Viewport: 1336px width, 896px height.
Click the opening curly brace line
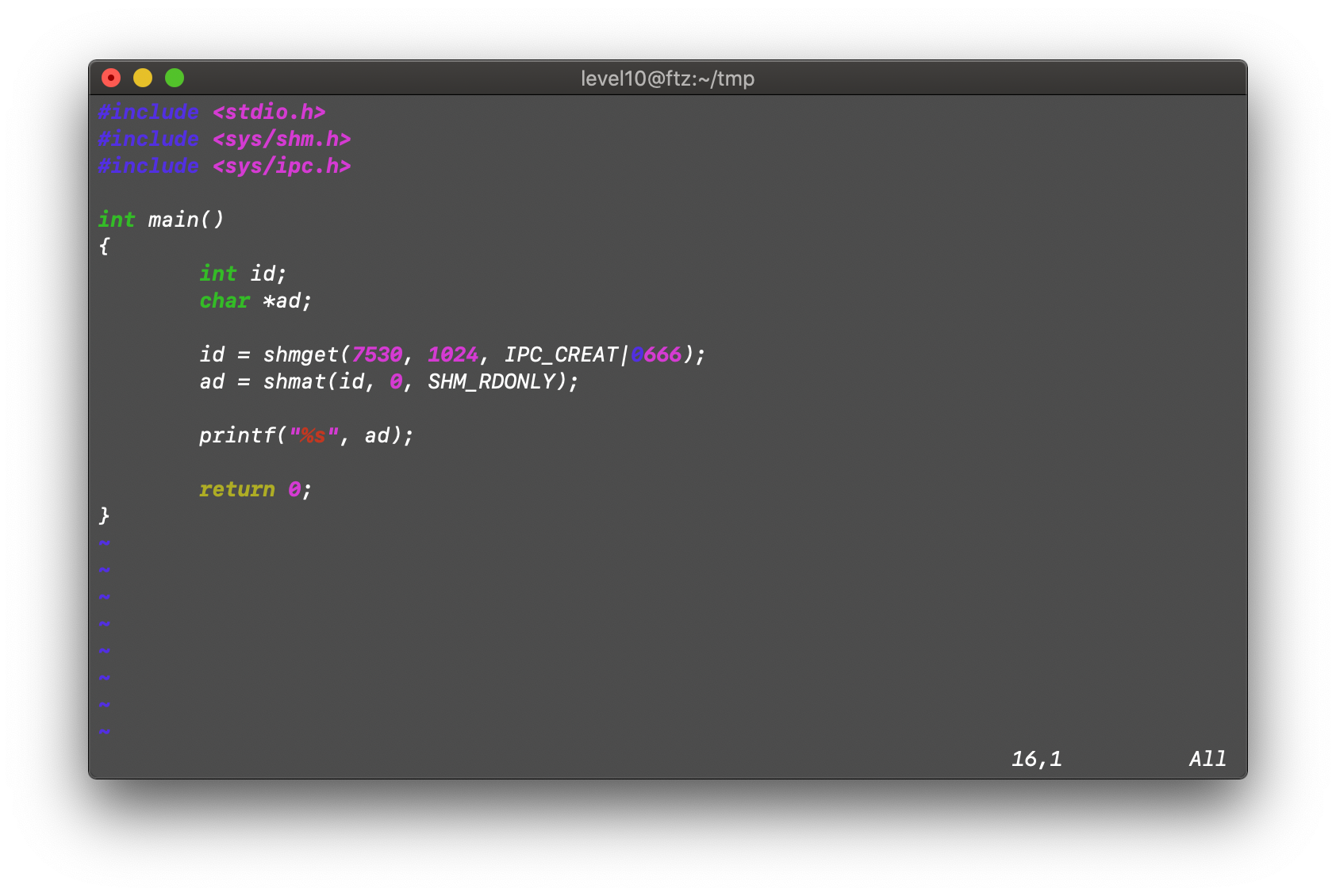point(104,247)
